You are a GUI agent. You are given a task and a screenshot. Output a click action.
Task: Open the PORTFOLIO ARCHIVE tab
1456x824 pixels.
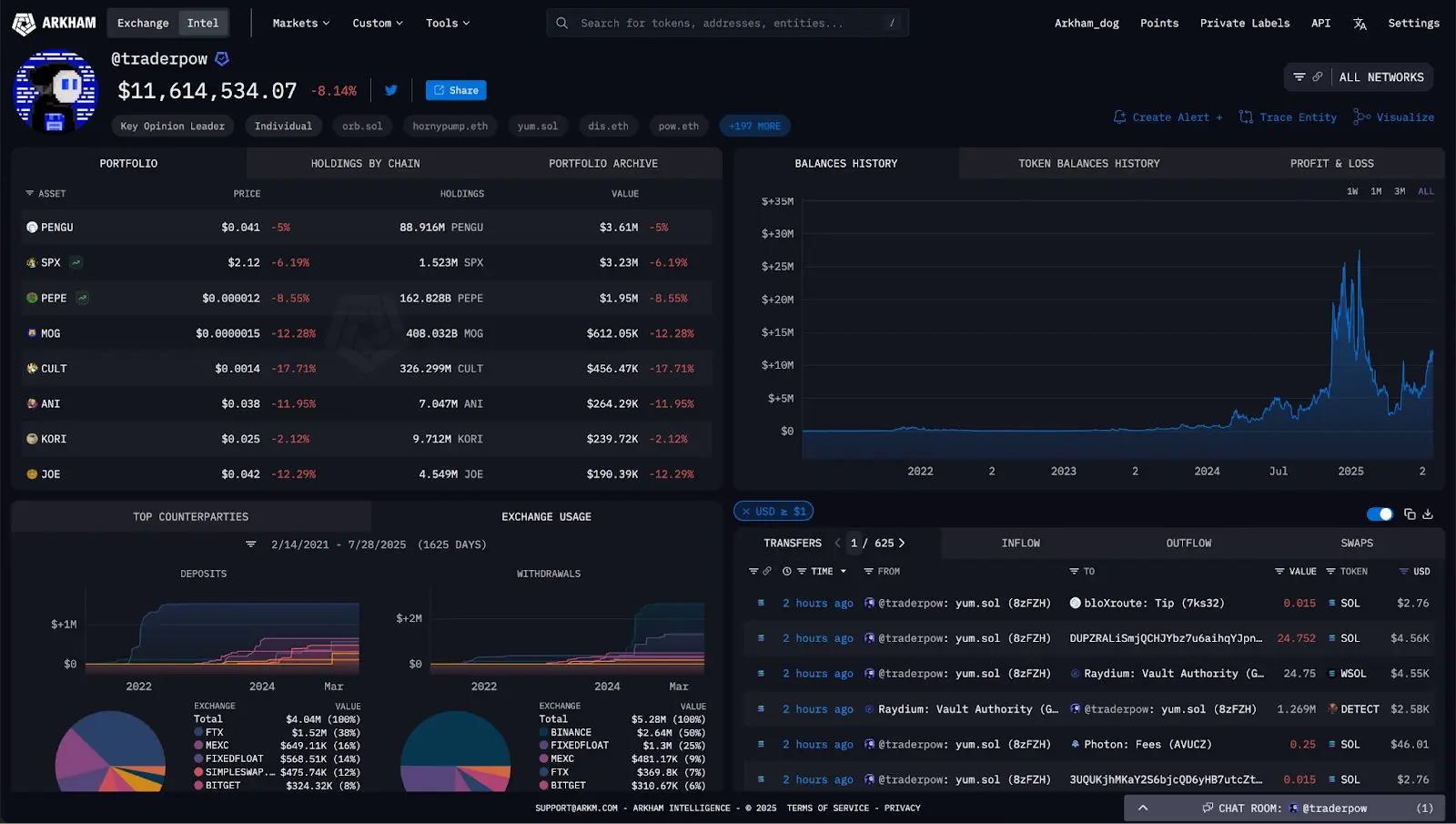click(603, 164)
